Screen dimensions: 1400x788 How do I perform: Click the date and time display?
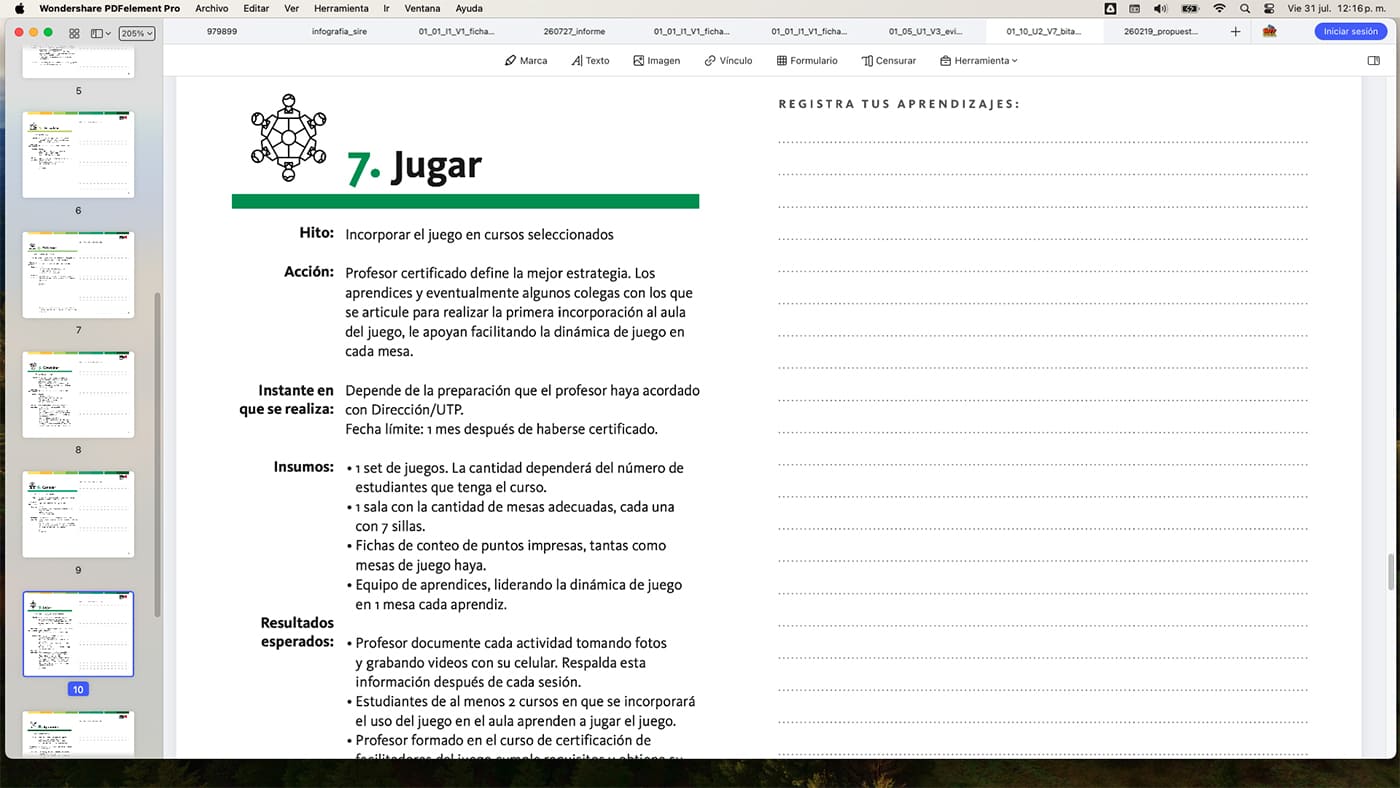pyautogui.click(x=1336, y=8)
